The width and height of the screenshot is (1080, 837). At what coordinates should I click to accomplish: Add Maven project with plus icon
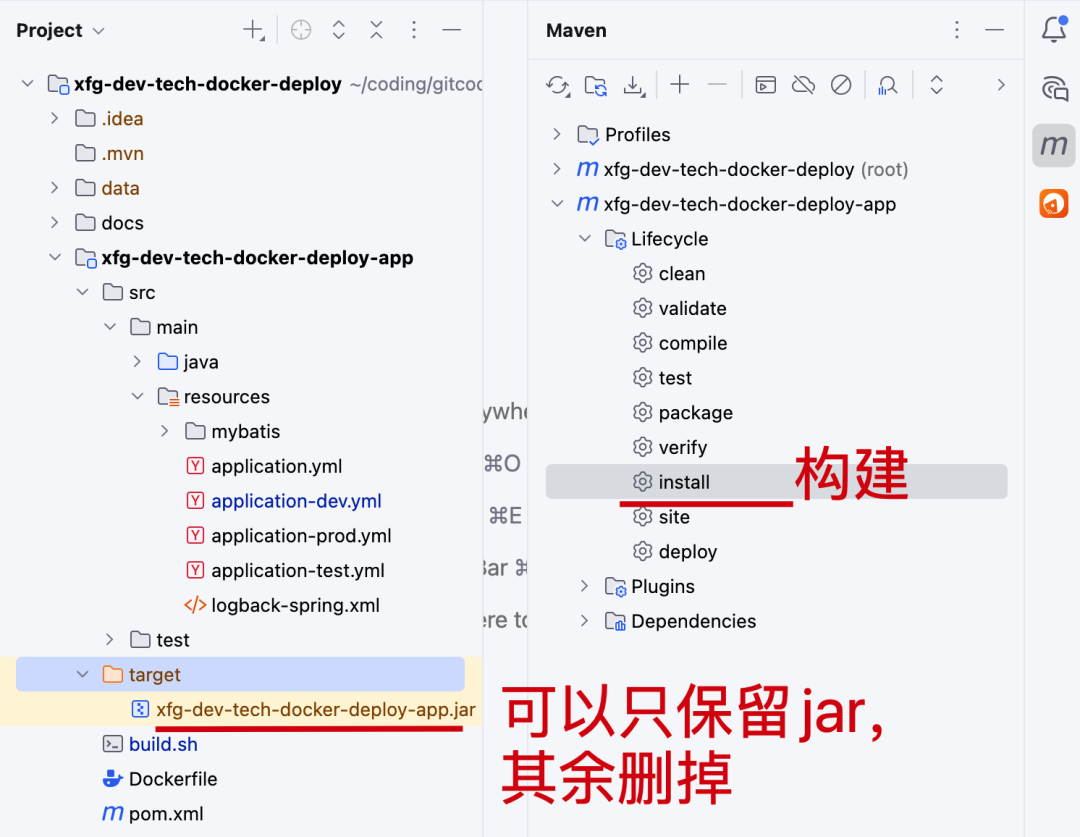pos(680,85)
